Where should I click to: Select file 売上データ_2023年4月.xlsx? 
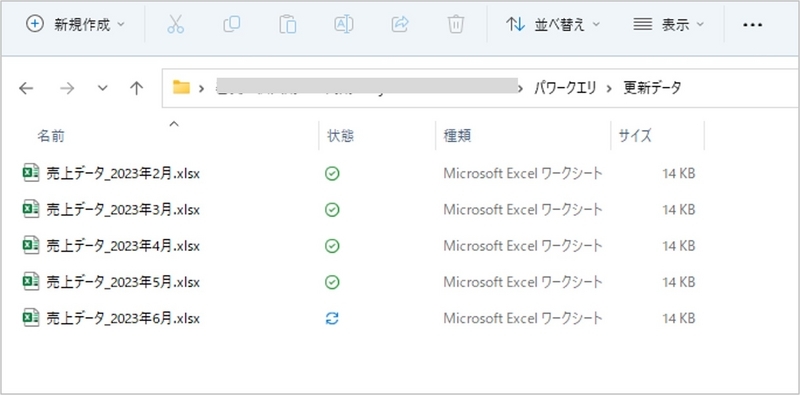(123, 246)
